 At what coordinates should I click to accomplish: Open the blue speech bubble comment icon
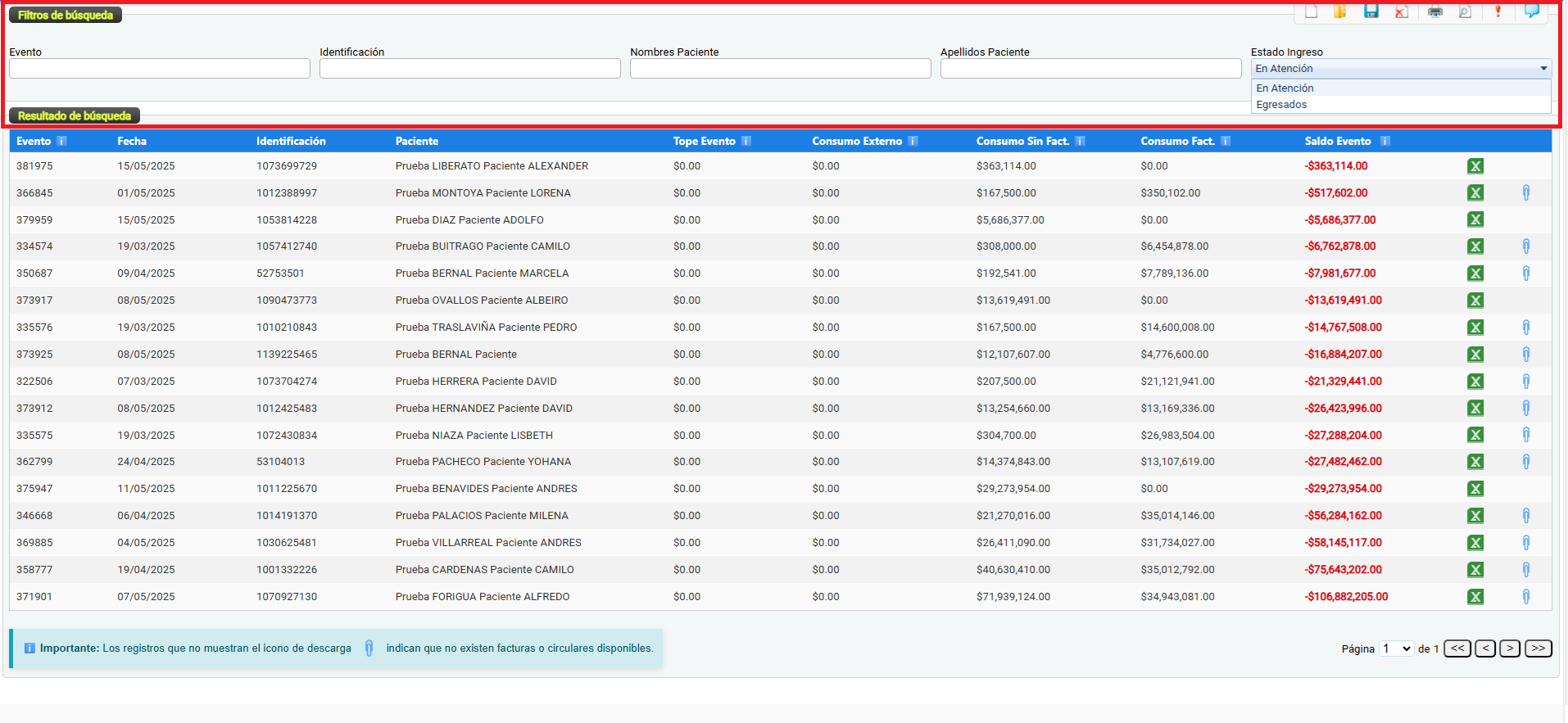point(1531,11)
